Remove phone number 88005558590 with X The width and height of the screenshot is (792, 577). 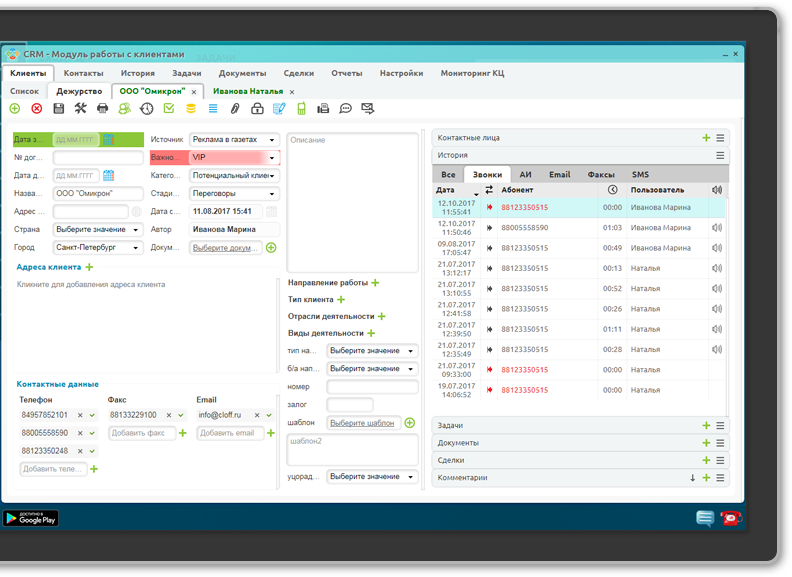80,433
